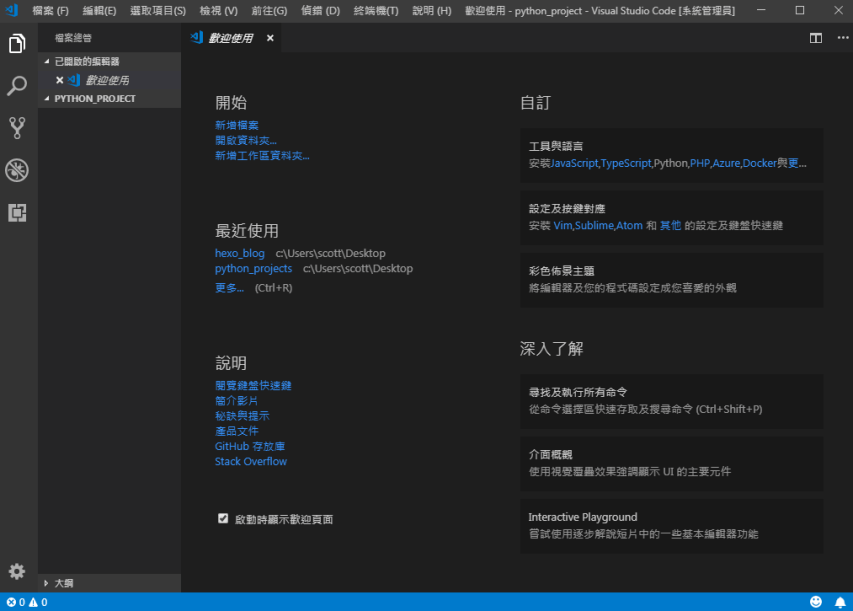Open the Extensions view icon
Image resolution: width=853 pixels, height=611 pixels.
pyautogui.click(x=17, y=213)
